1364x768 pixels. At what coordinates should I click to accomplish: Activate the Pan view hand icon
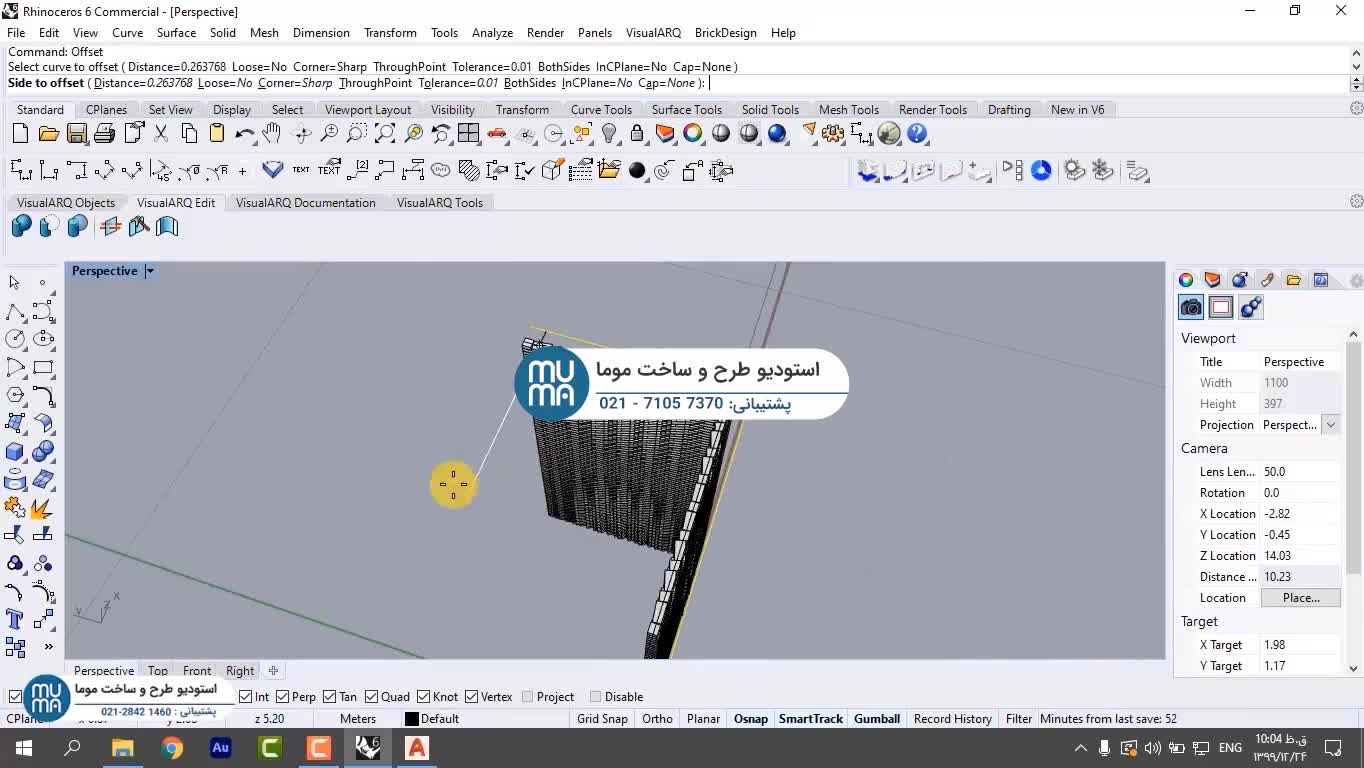point(272,134)
